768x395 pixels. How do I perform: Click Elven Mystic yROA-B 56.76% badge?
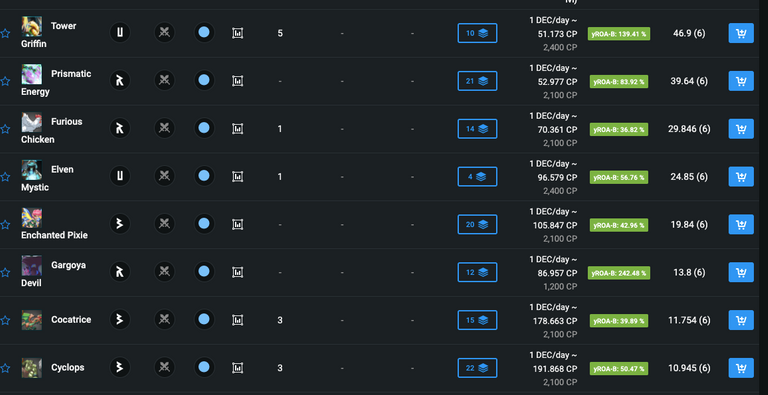pos(619,177)
